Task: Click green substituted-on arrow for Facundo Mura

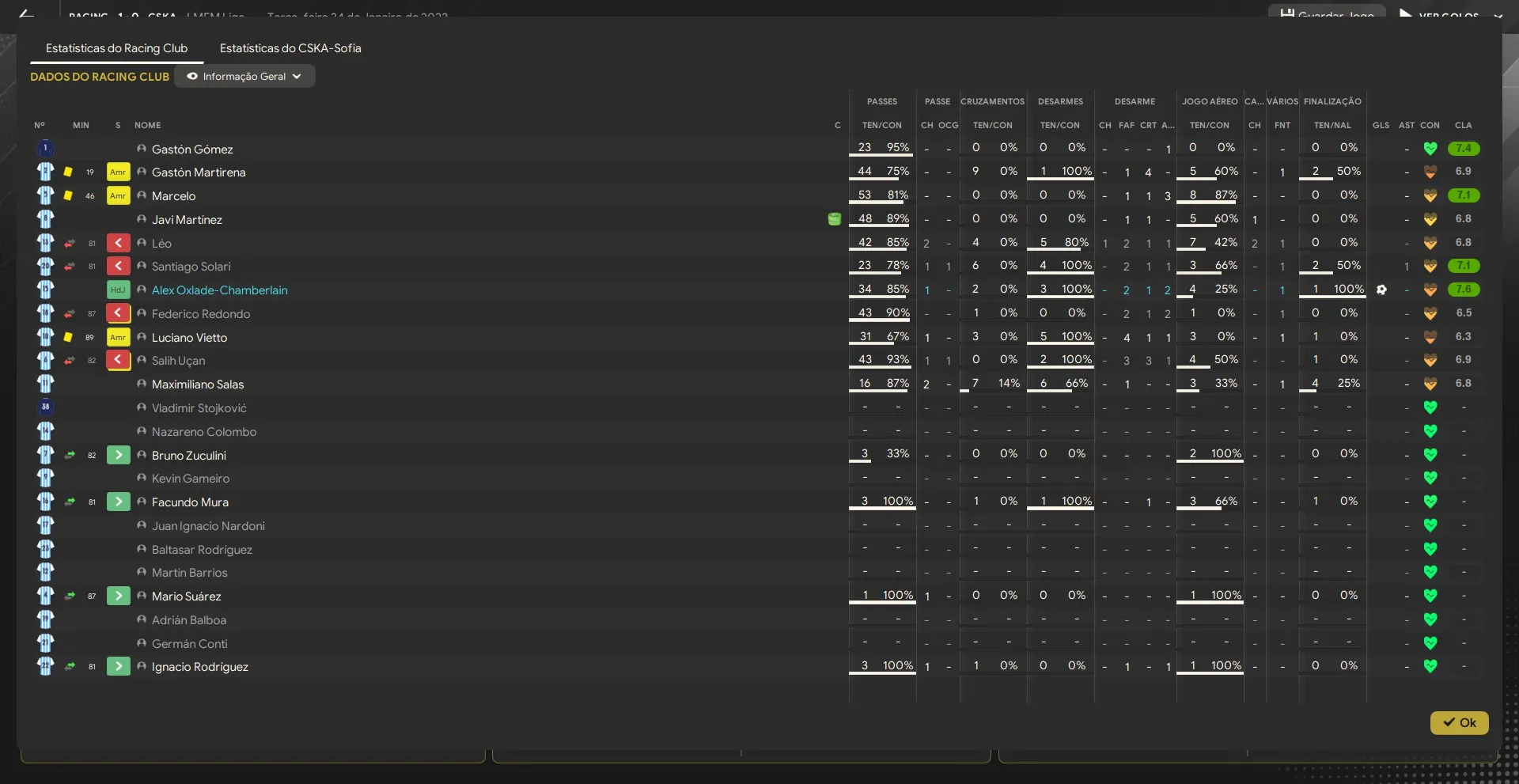Action: (x=118, y=502)
